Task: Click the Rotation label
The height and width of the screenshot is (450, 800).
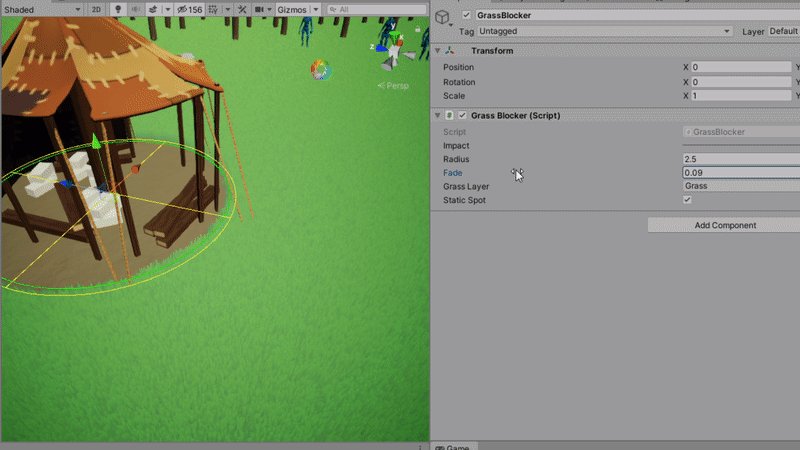Action: pyautogui.click(x=459, y=82)
